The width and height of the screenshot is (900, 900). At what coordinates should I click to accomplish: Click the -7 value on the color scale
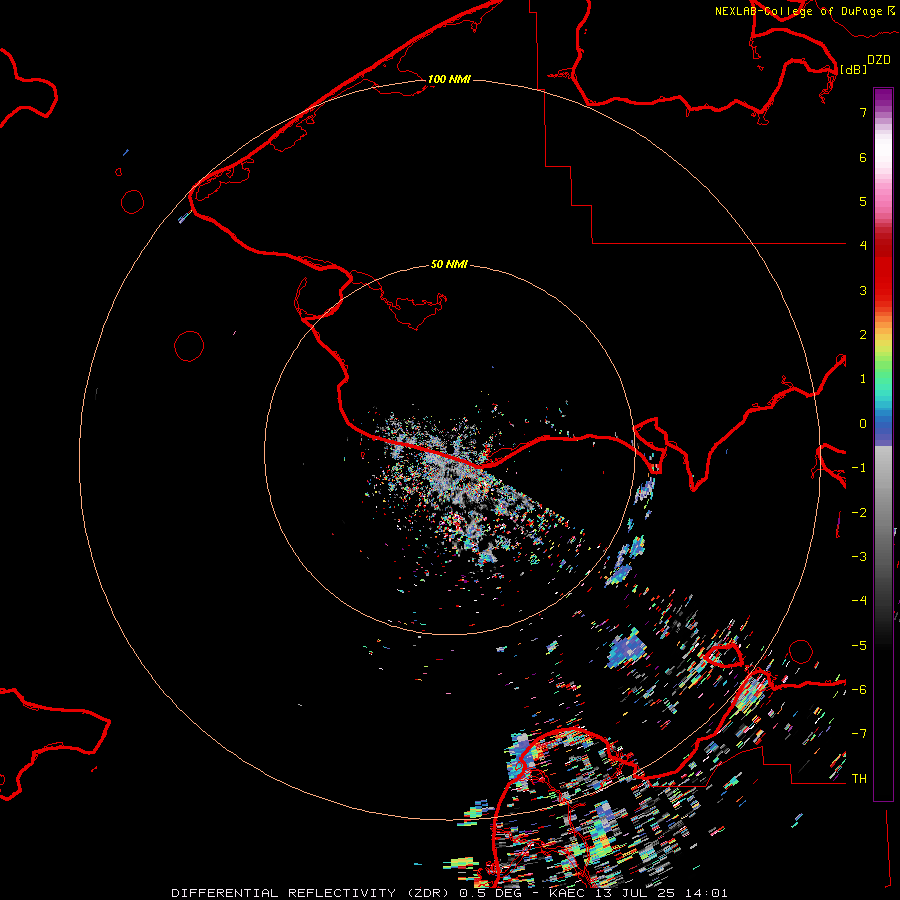pos(859,734)
